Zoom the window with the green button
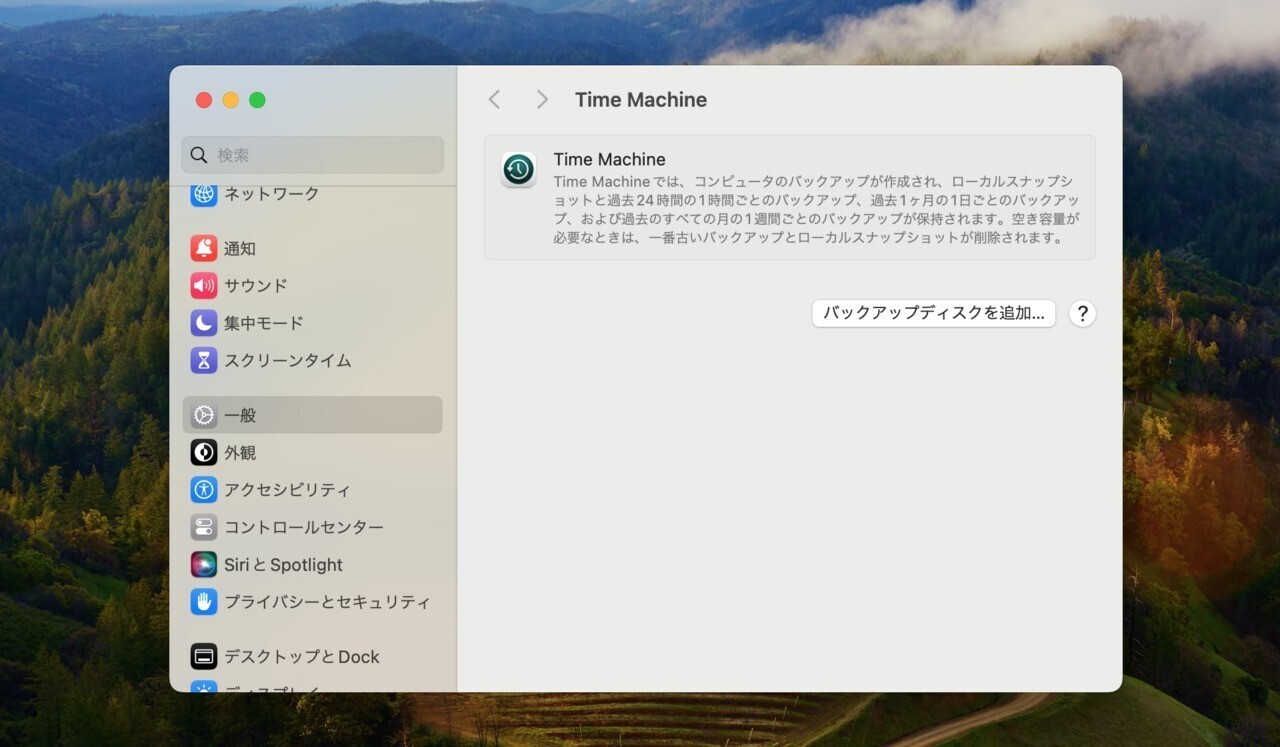Viewport: 1280px width, 747px height. pyautogui.click(x=257, y=100)
